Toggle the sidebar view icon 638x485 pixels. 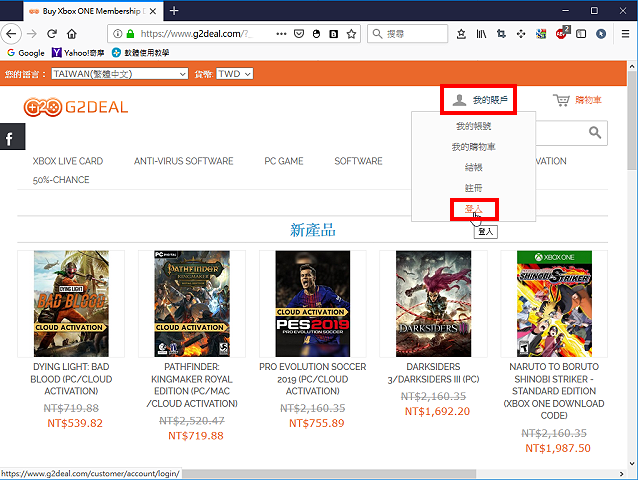(x=581, y=34)
